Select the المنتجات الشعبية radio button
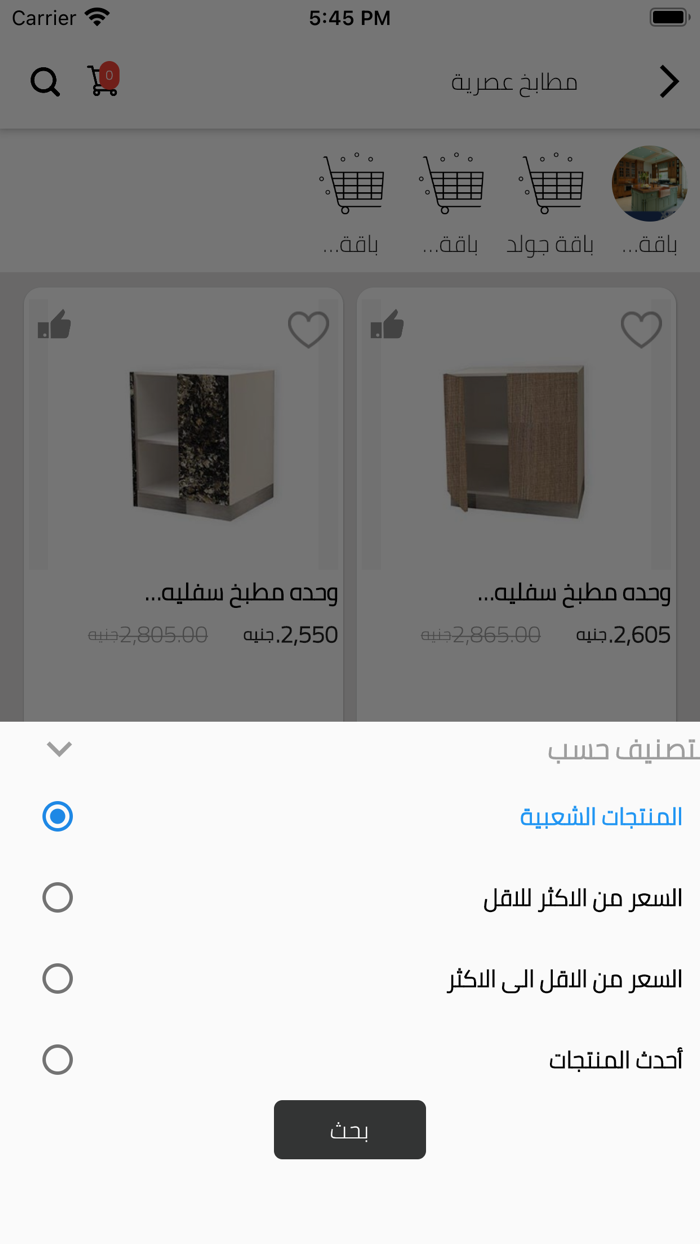Screen dimensions: 700x1244 point(58,816)
